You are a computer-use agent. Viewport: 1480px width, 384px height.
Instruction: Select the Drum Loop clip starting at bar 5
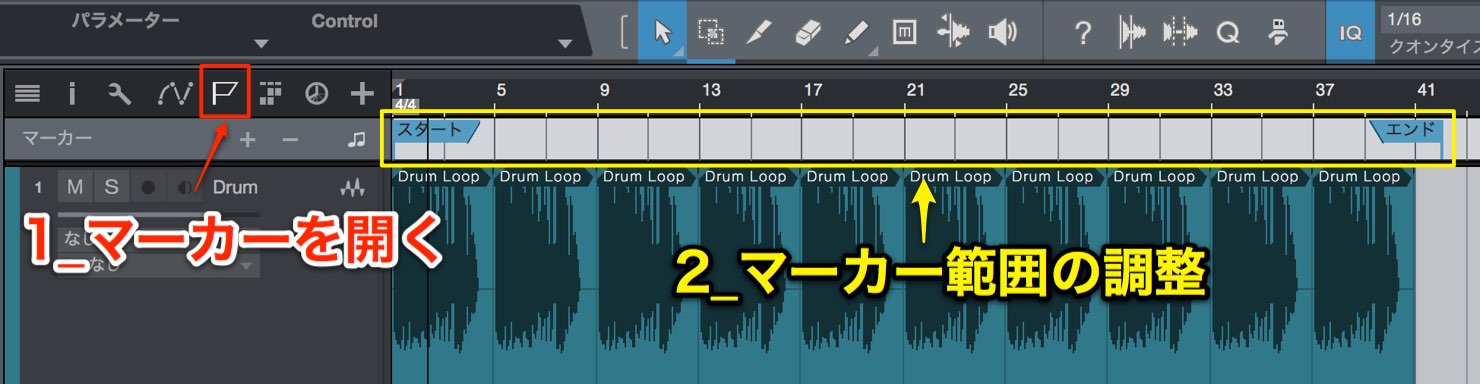(545, 275)
